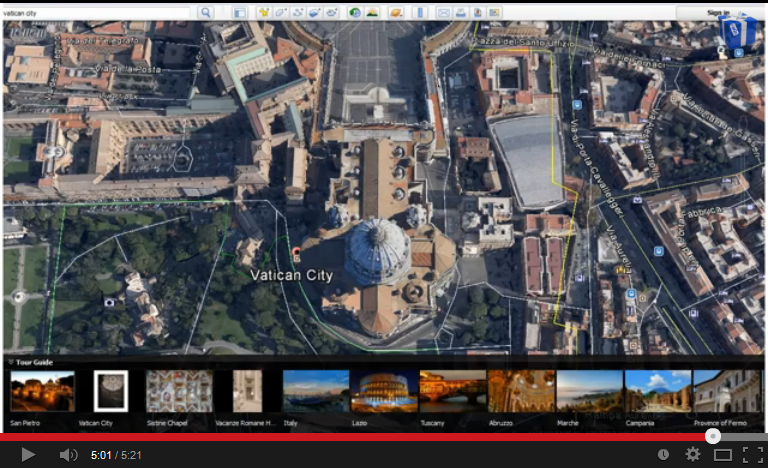Choose the Add Image Overlay tool
The height and width of the screenshot is (468, 768).
(x=314, y=13)
